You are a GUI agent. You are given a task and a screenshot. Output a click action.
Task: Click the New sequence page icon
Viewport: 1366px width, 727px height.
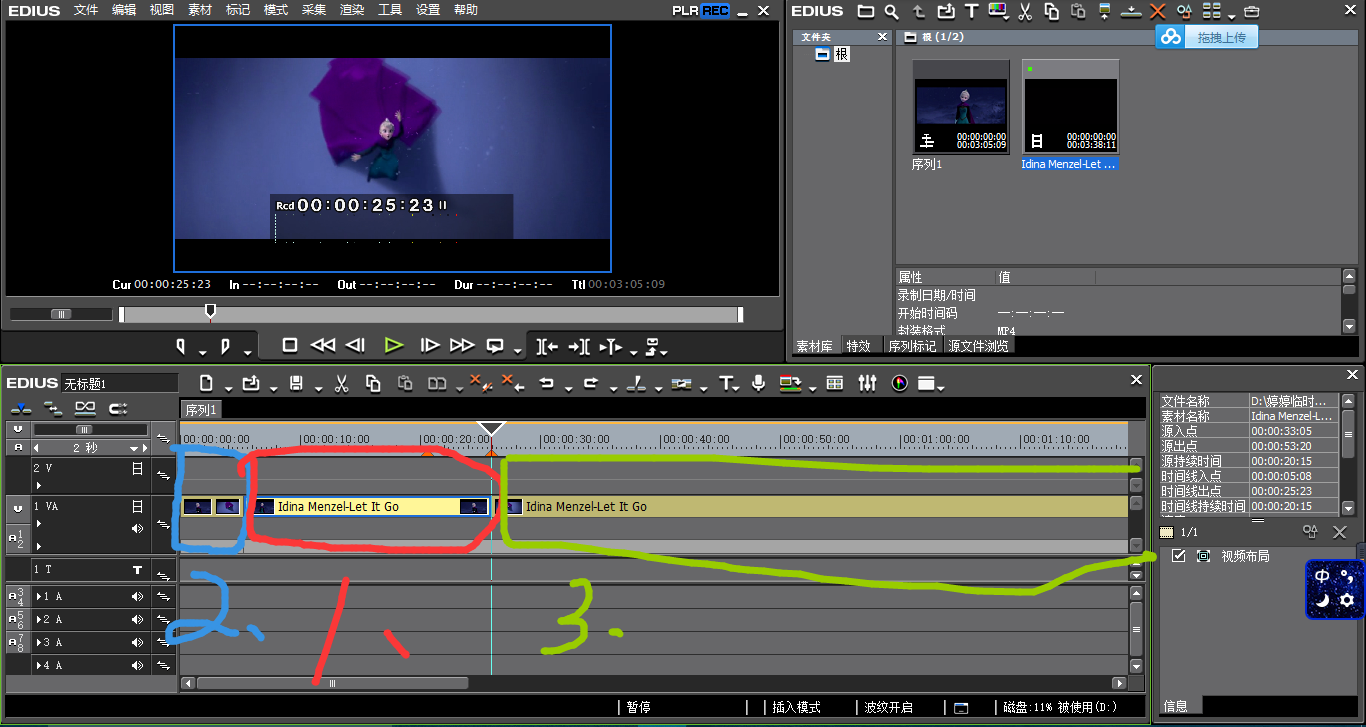[x=206, y=383]
